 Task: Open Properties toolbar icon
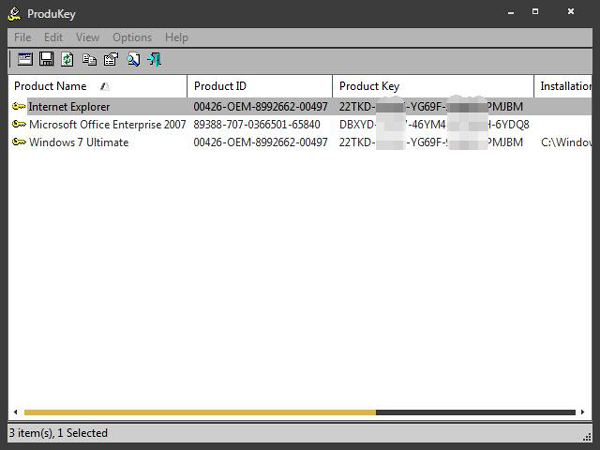(111, 59)
